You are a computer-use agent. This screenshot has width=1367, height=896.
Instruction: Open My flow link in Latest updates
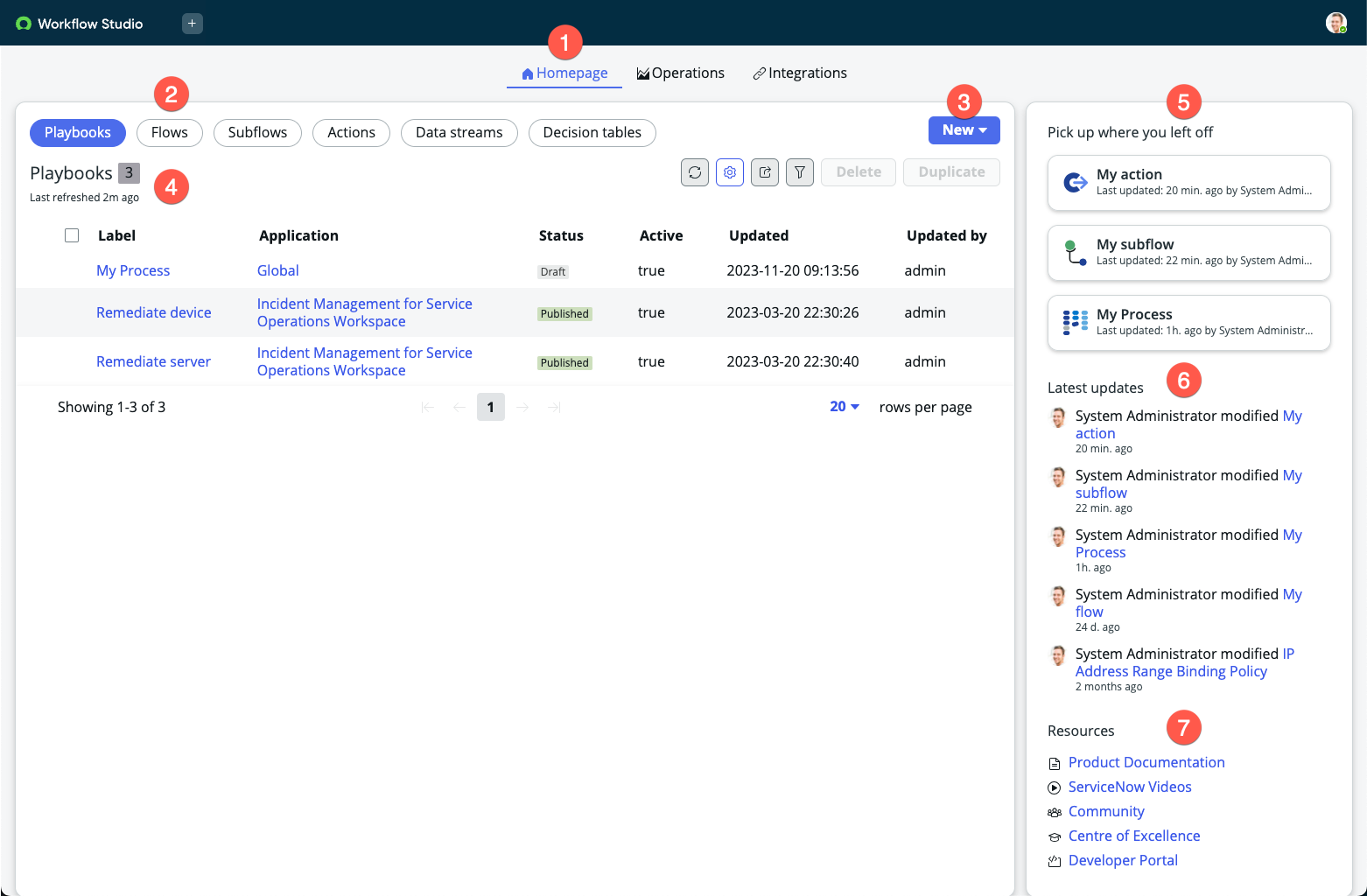click(1188, 604)
